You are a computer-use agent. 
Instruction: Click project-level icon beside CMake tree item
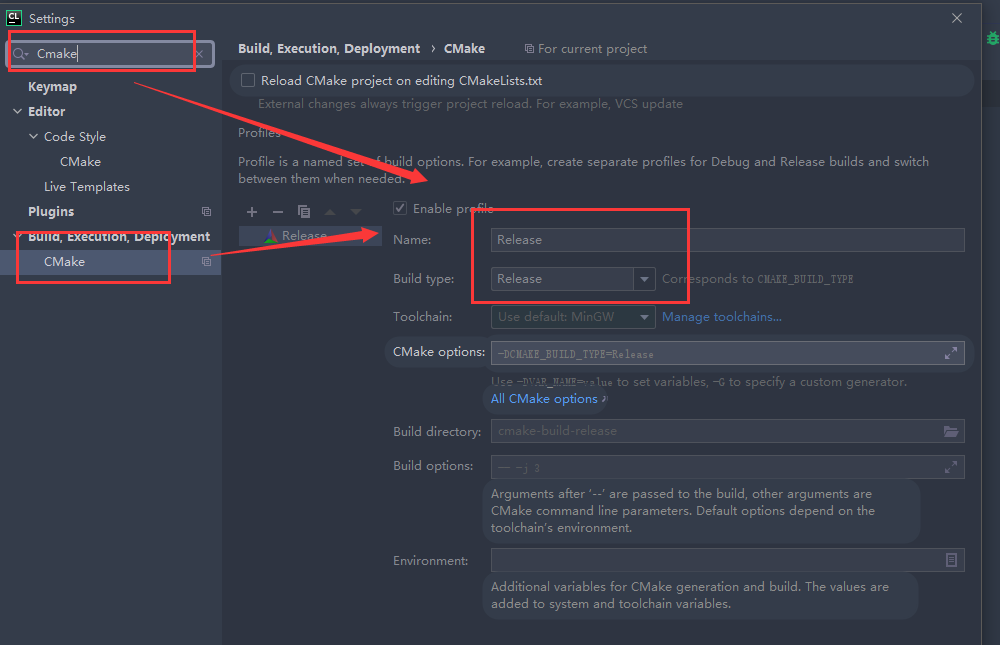(x=206, y=262)
